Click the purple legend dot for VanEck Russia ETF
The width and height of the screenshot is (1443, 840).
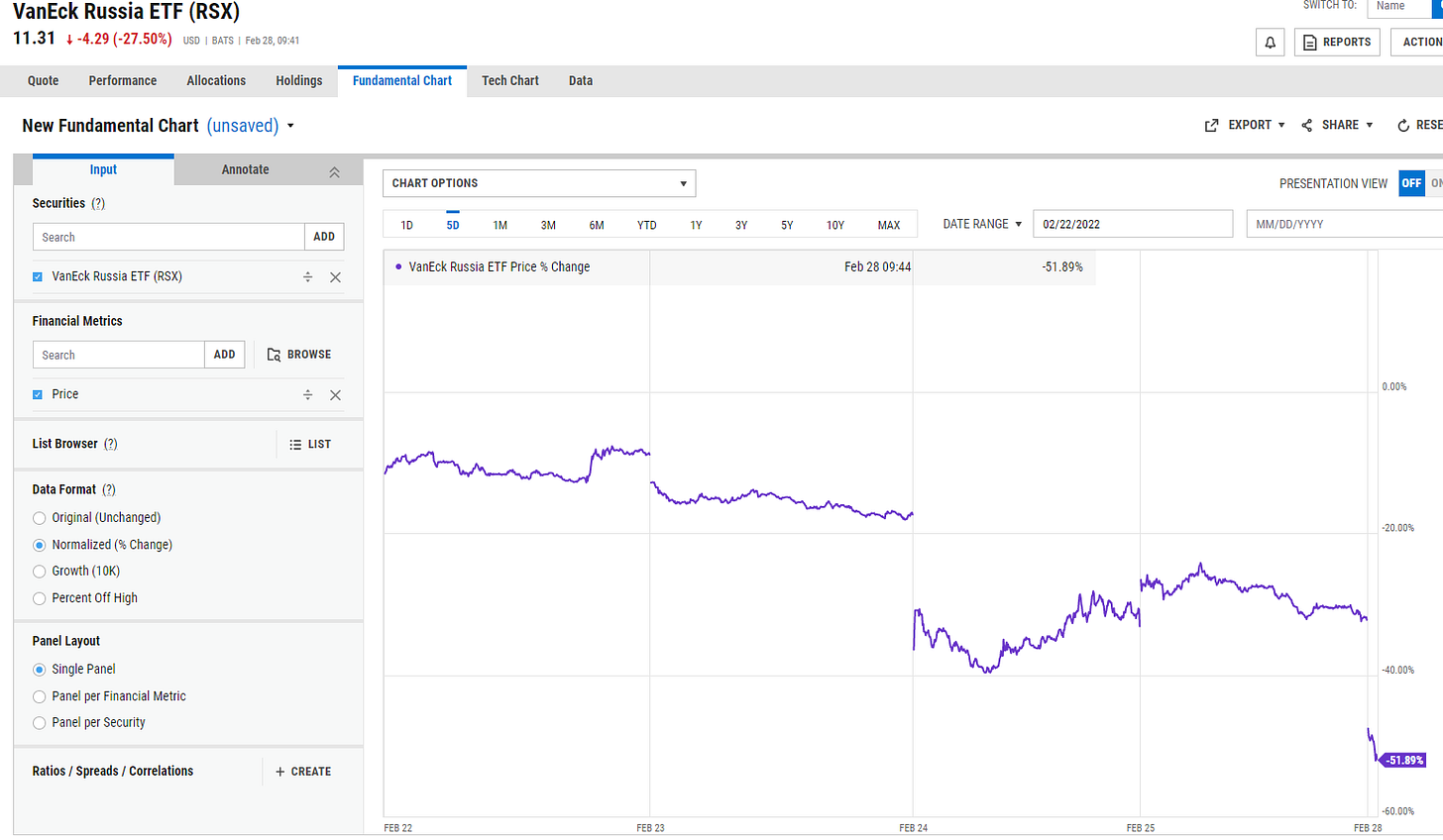click(398, 266)
